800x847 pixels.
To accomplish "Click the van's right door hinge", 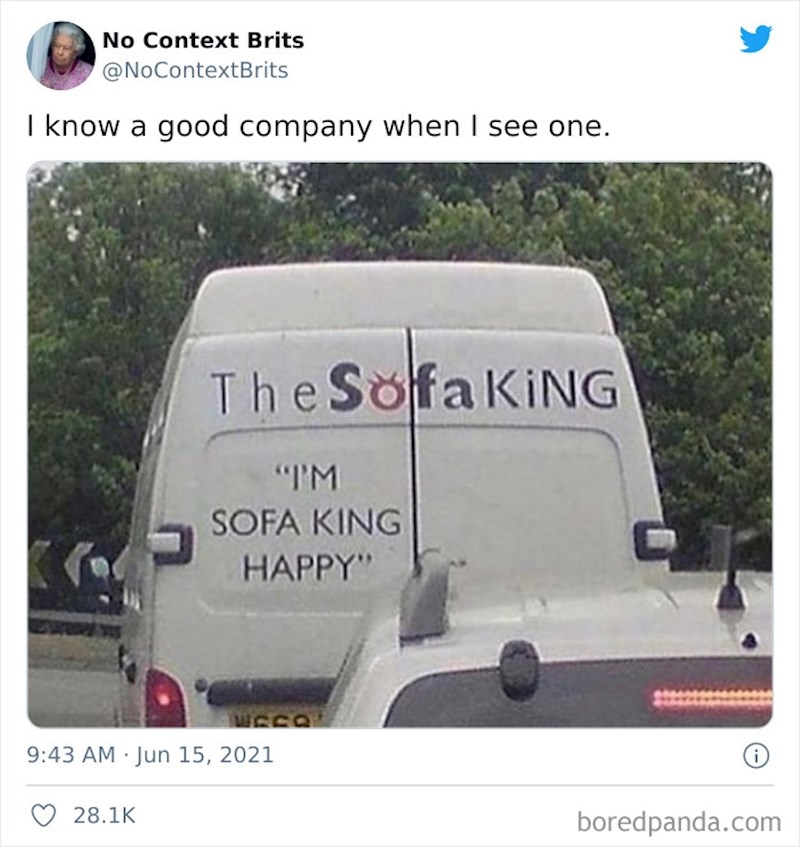I will click(655, 539).
